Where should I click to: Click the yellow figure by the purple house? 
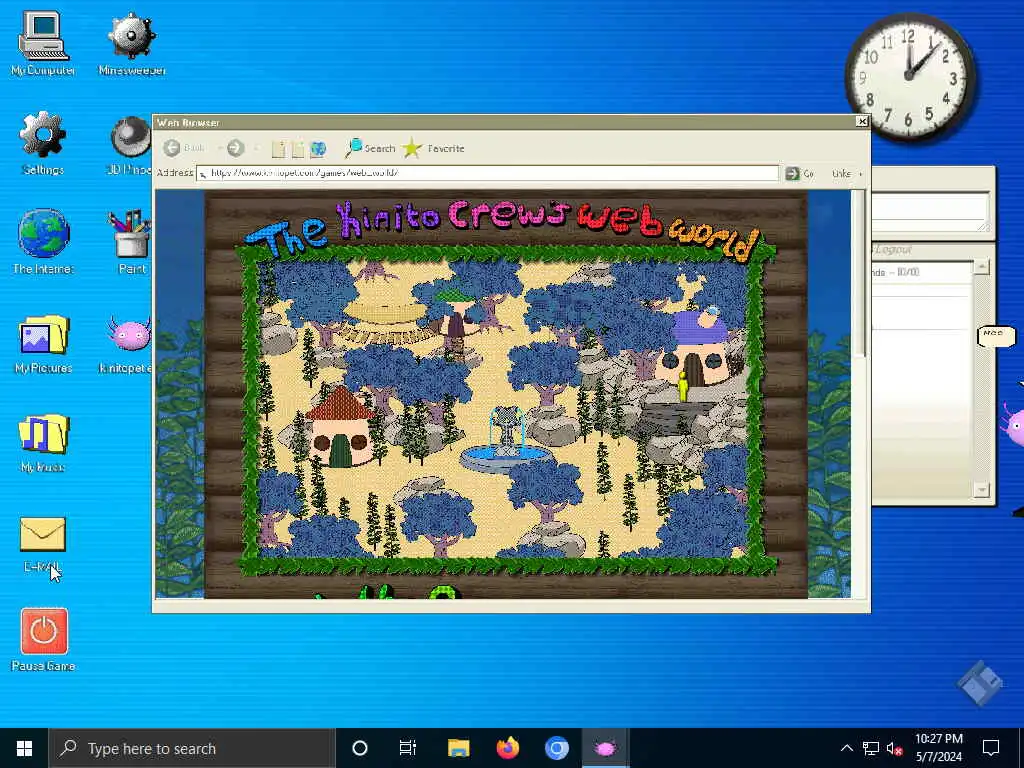point(683,386)
